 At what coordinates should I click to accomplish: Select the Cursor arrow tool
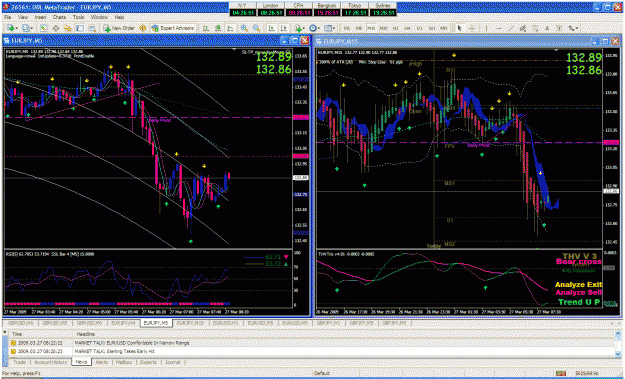tap(459, 28)
